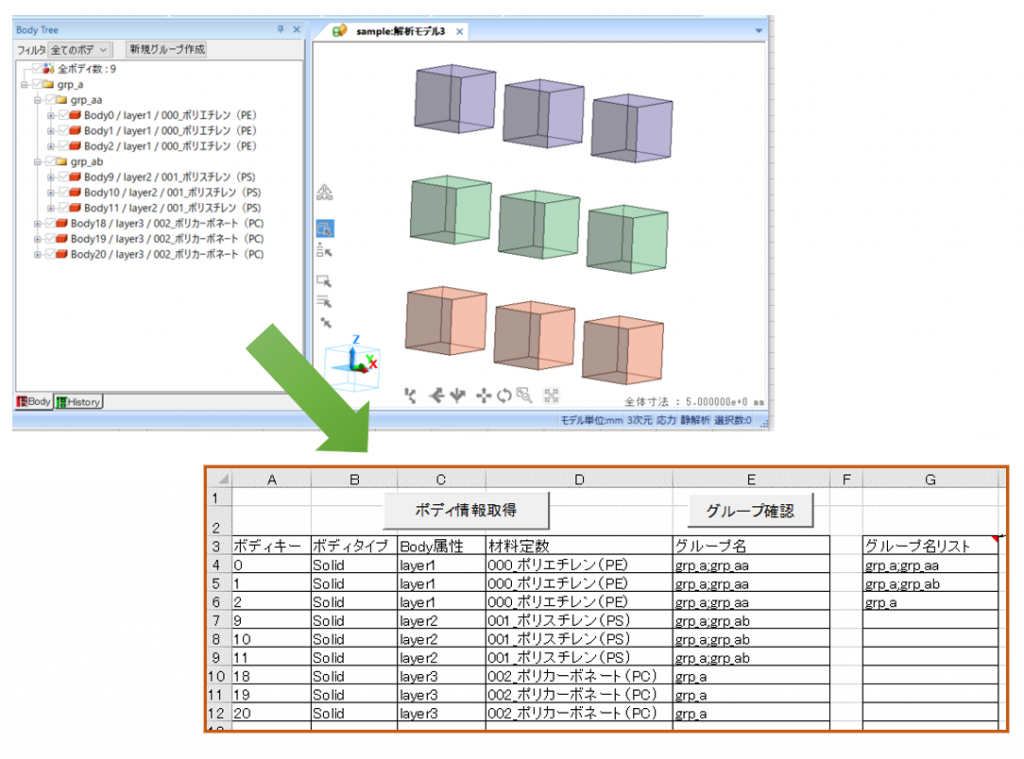Uncheck the grp_aa group checkbox
This screenshot has width=1024, height=759.
48,100
